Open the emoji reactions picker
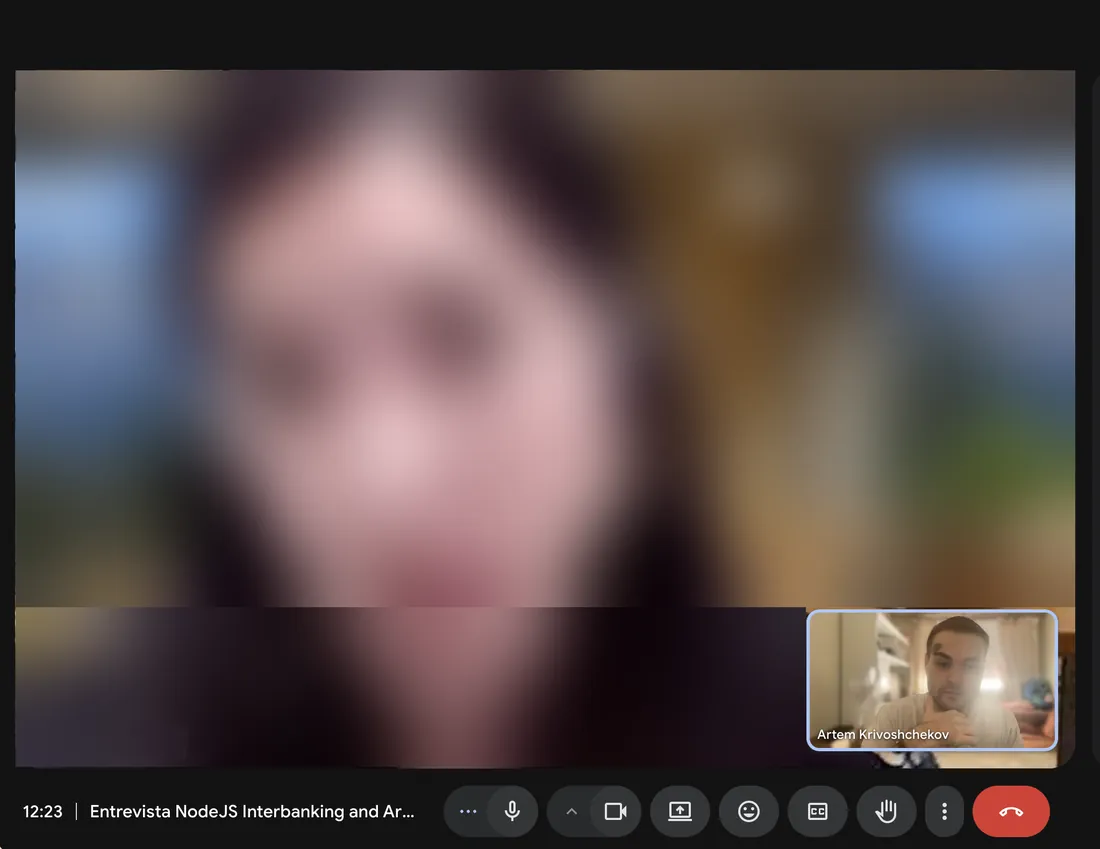The width and height of the screenshot is (1100, 849). tap(749, 811)
